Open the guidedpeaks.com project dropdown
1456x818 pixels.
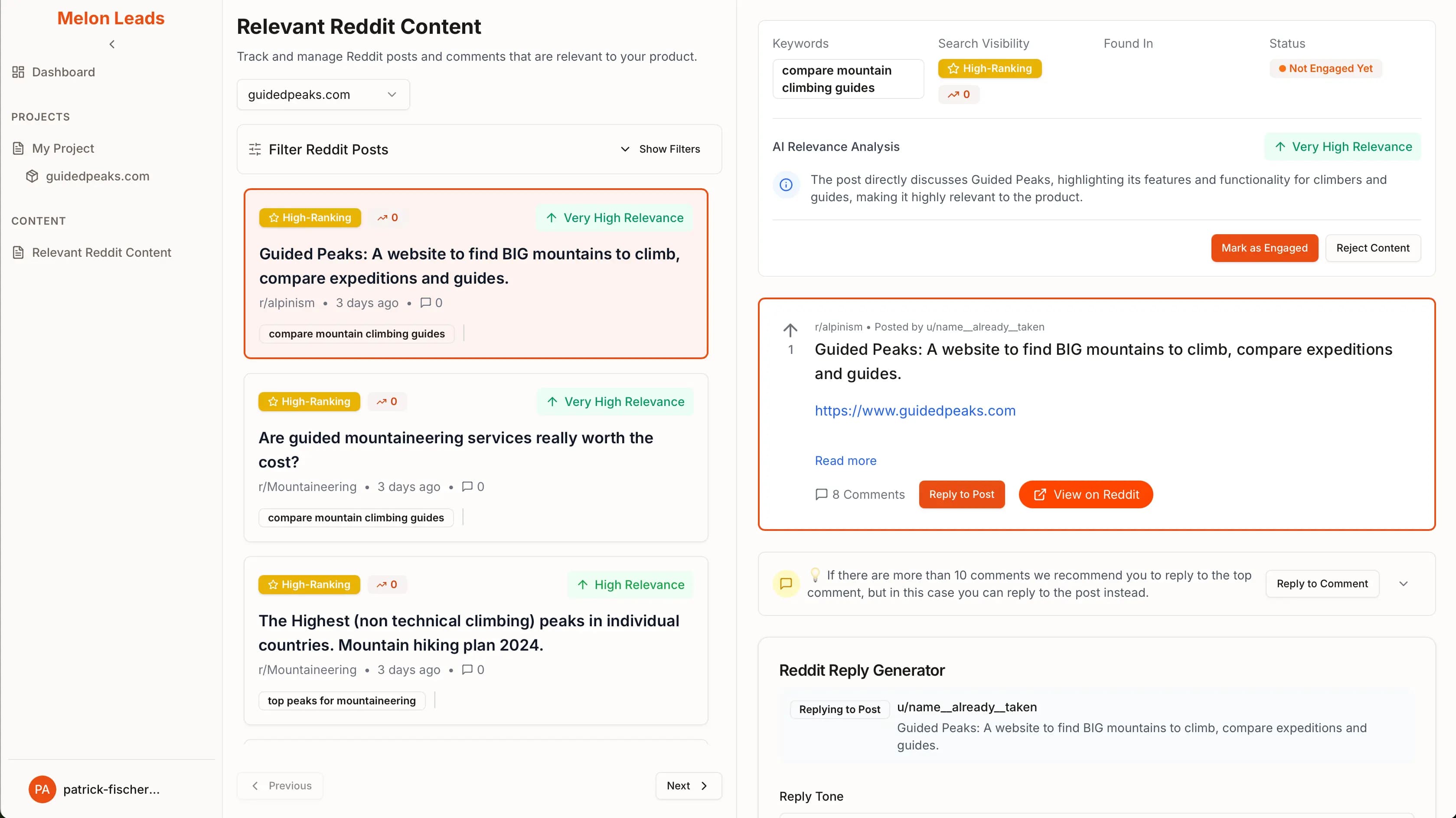(323, 95)
